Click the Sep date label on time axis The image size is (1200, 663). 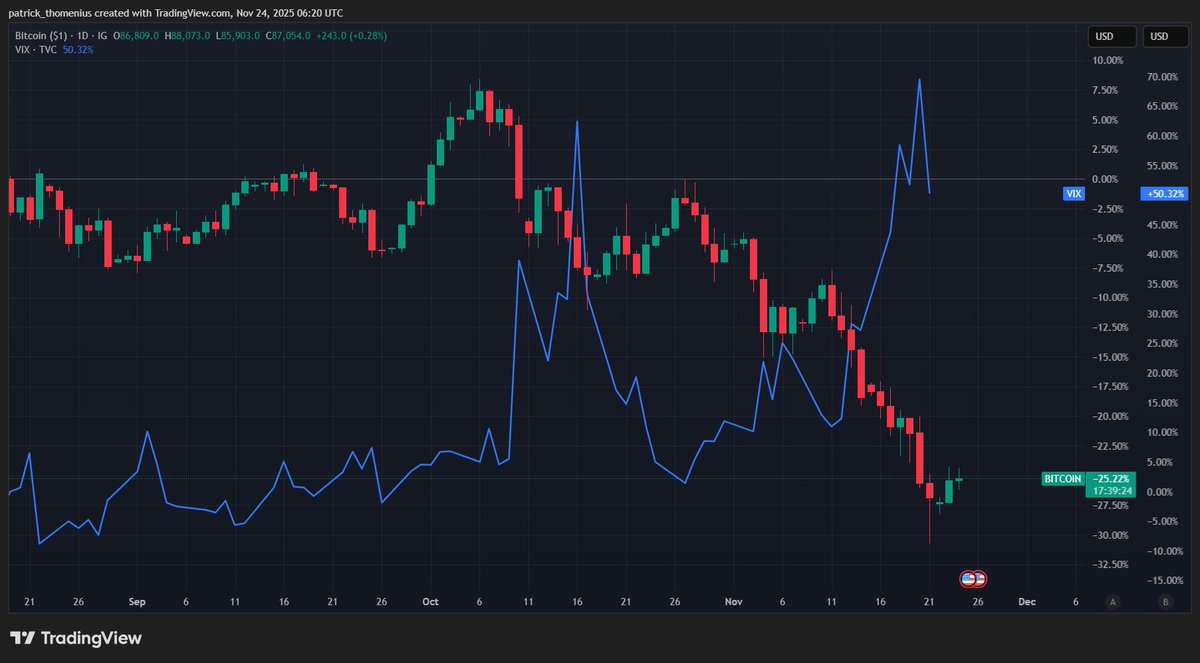point(137,602)
